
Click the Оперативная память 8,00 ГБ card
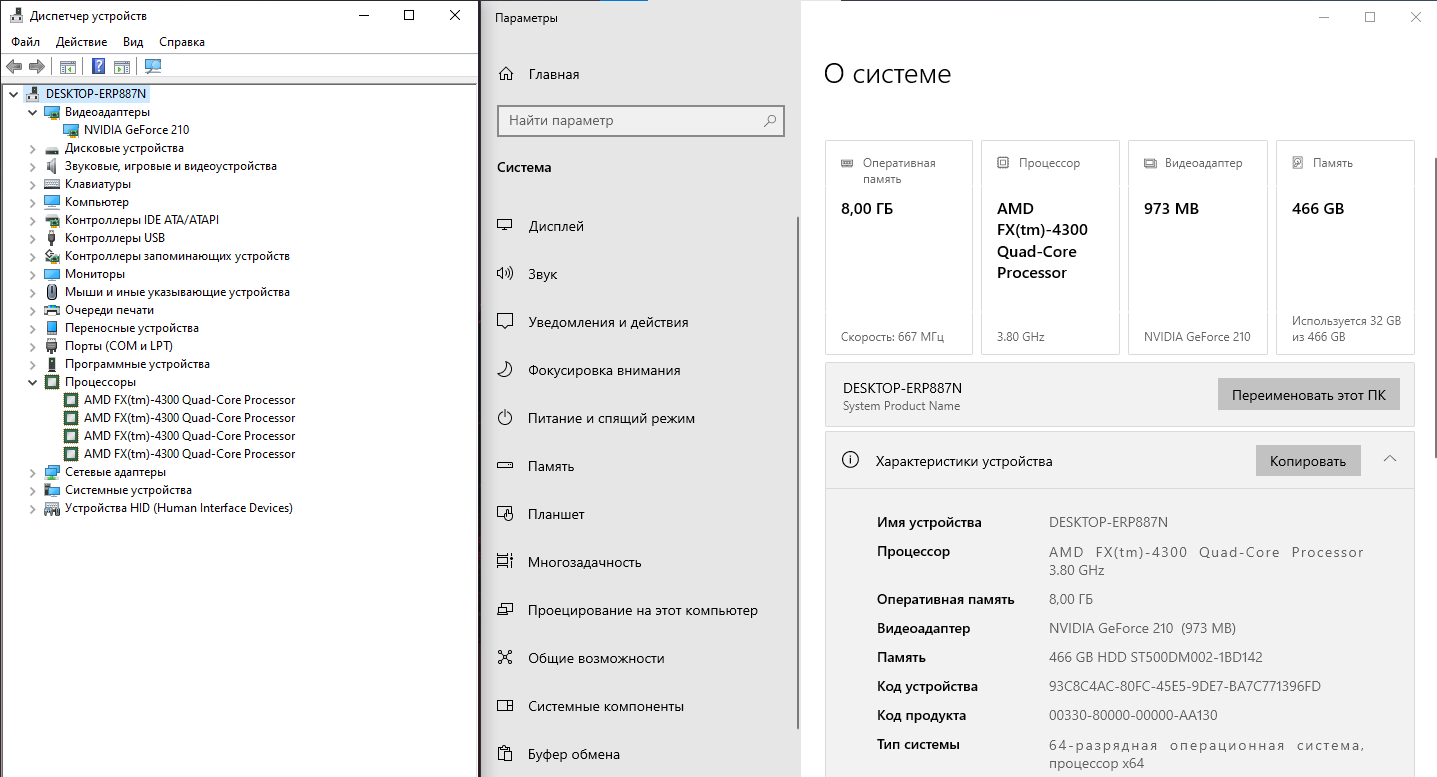tap(899, 247)
